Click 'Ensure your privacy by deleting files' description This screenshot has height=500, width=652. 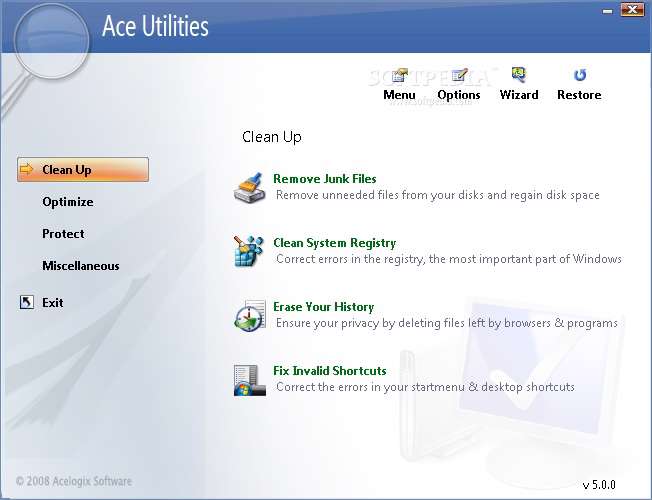(447, 323)
